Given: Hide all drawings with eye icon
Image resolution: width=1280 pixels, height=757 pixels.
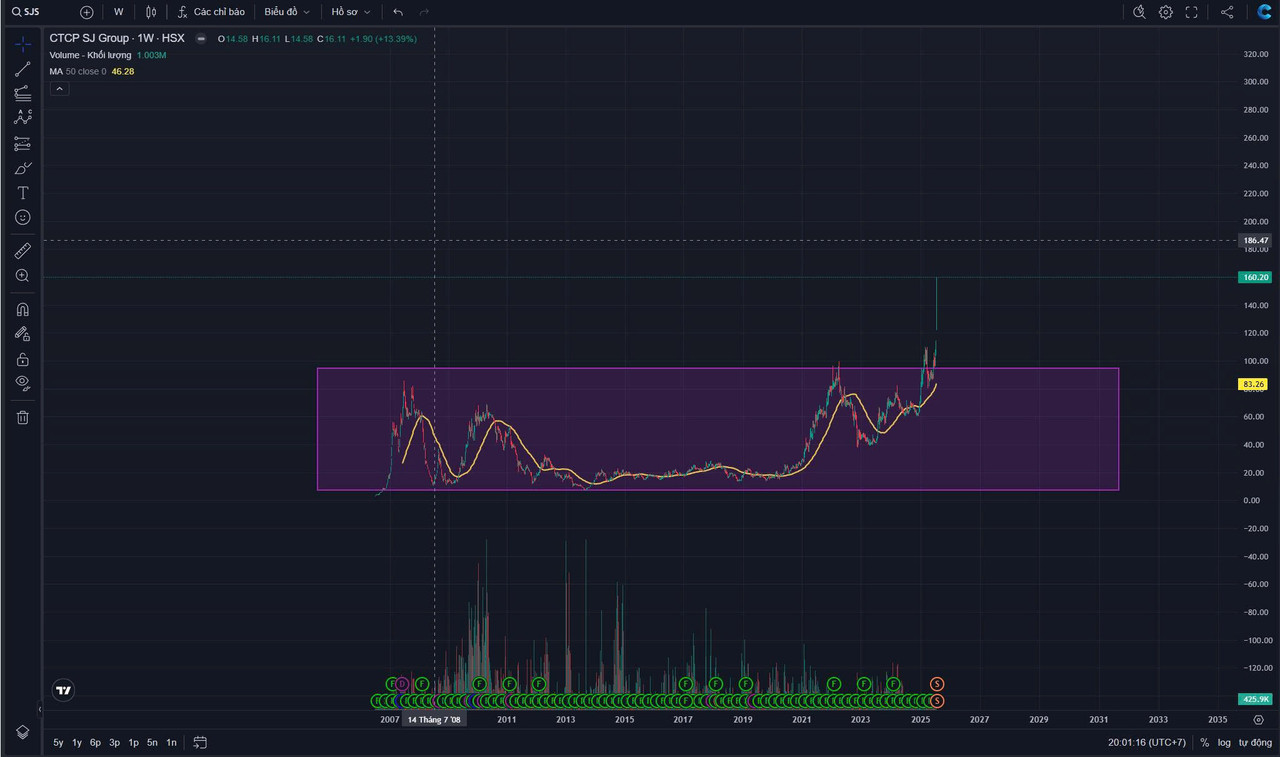Looking at the screenshot, I should click(x=22, y=383).
